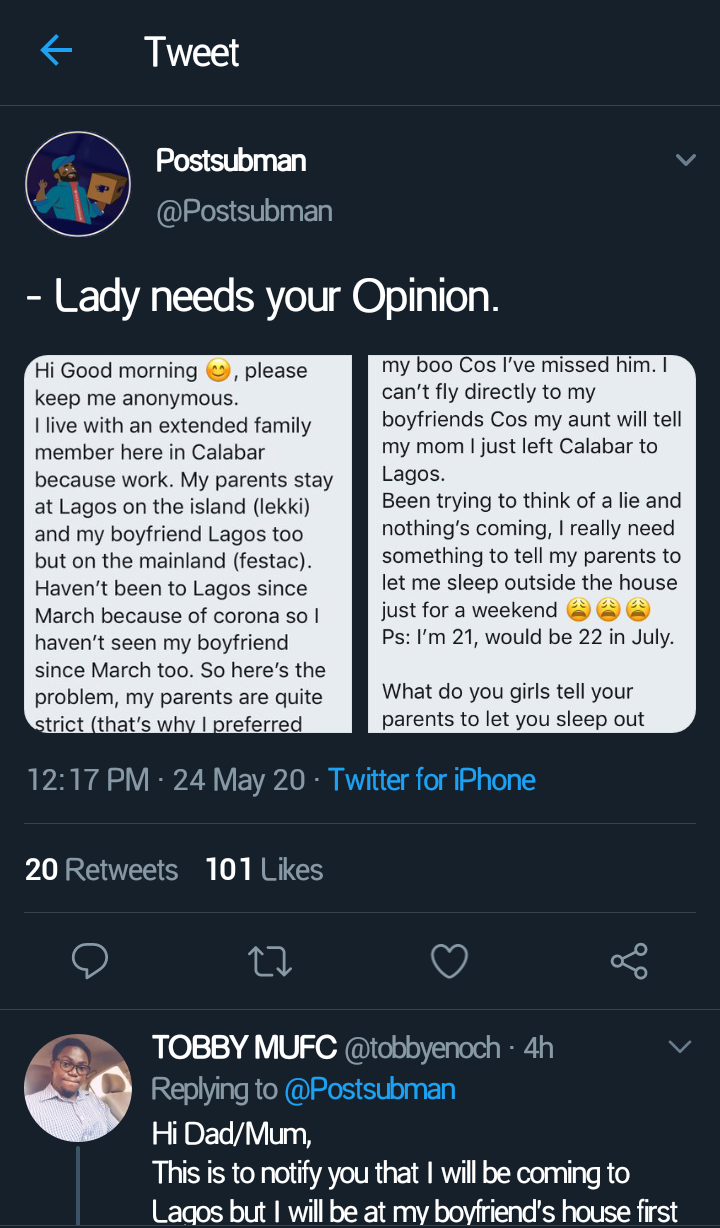Image resolution: width=720 pixels, height=1228 pixels.
Task: View the 20 Retweets list
Action: 101,870
